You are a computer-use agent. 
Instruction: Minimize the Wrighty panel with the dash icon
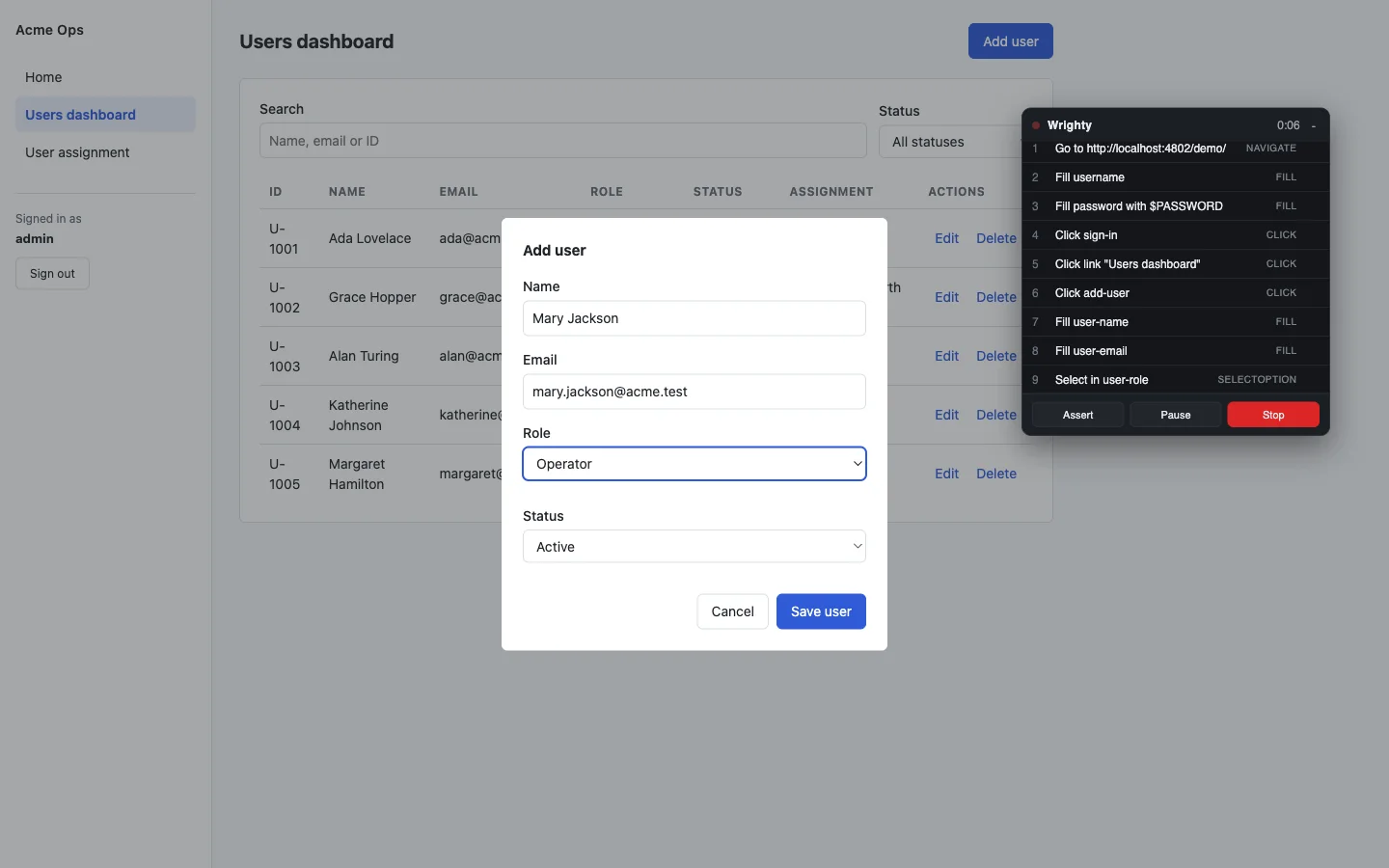[x=1314, y=125]
